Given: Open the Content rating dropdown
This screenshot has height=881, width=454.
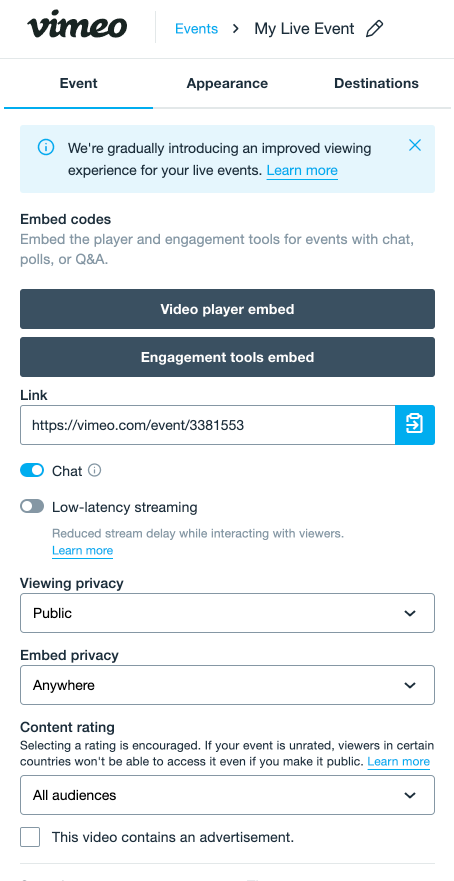Looking at the screenshot, I should [x=228, y=795].
